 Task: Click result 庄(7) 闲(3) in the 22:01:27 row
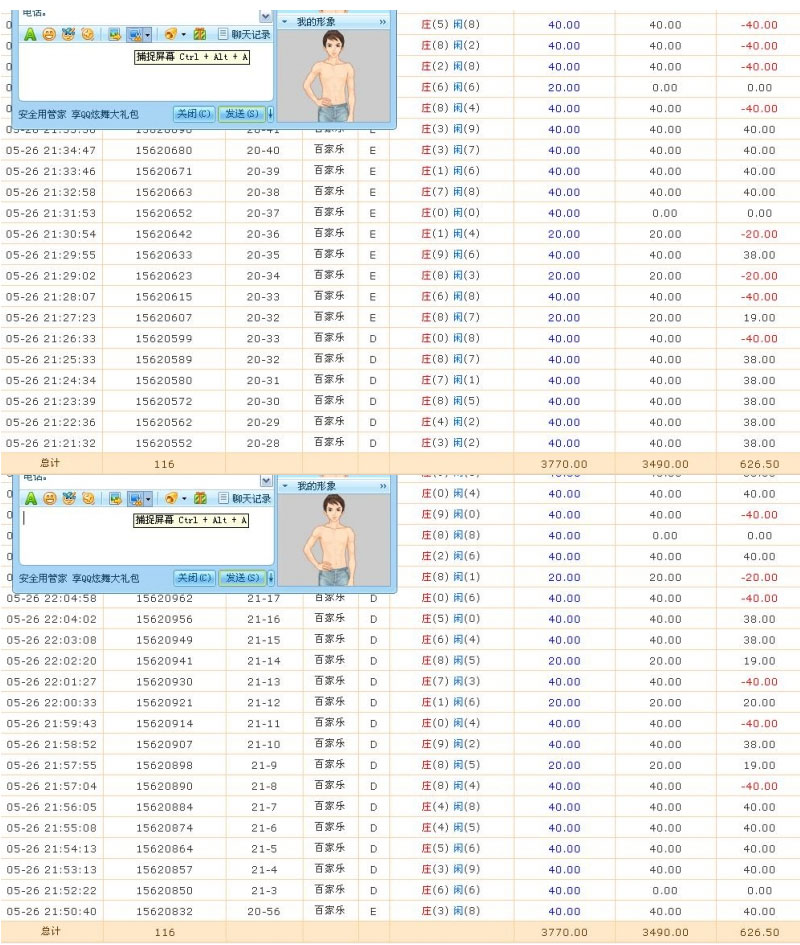point(450,682)
